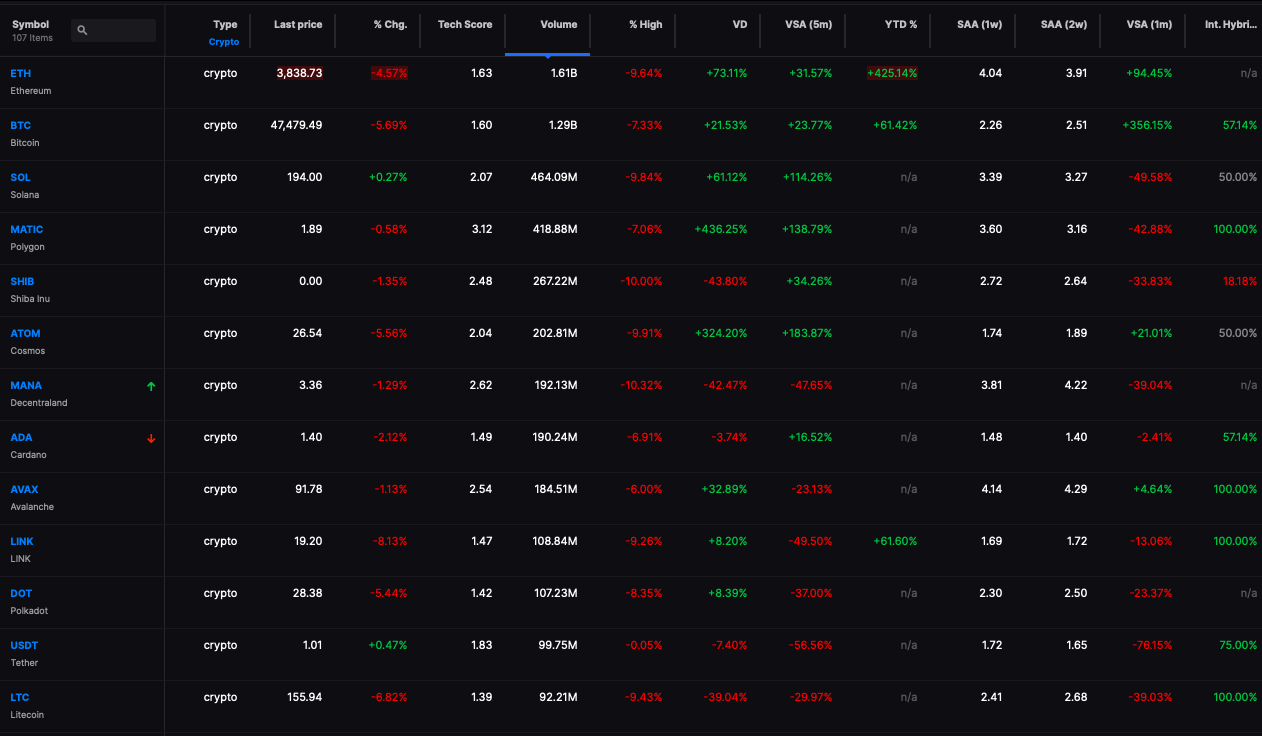Click ETH's highlighted last price 3,838.73

(x=299, y=73)
